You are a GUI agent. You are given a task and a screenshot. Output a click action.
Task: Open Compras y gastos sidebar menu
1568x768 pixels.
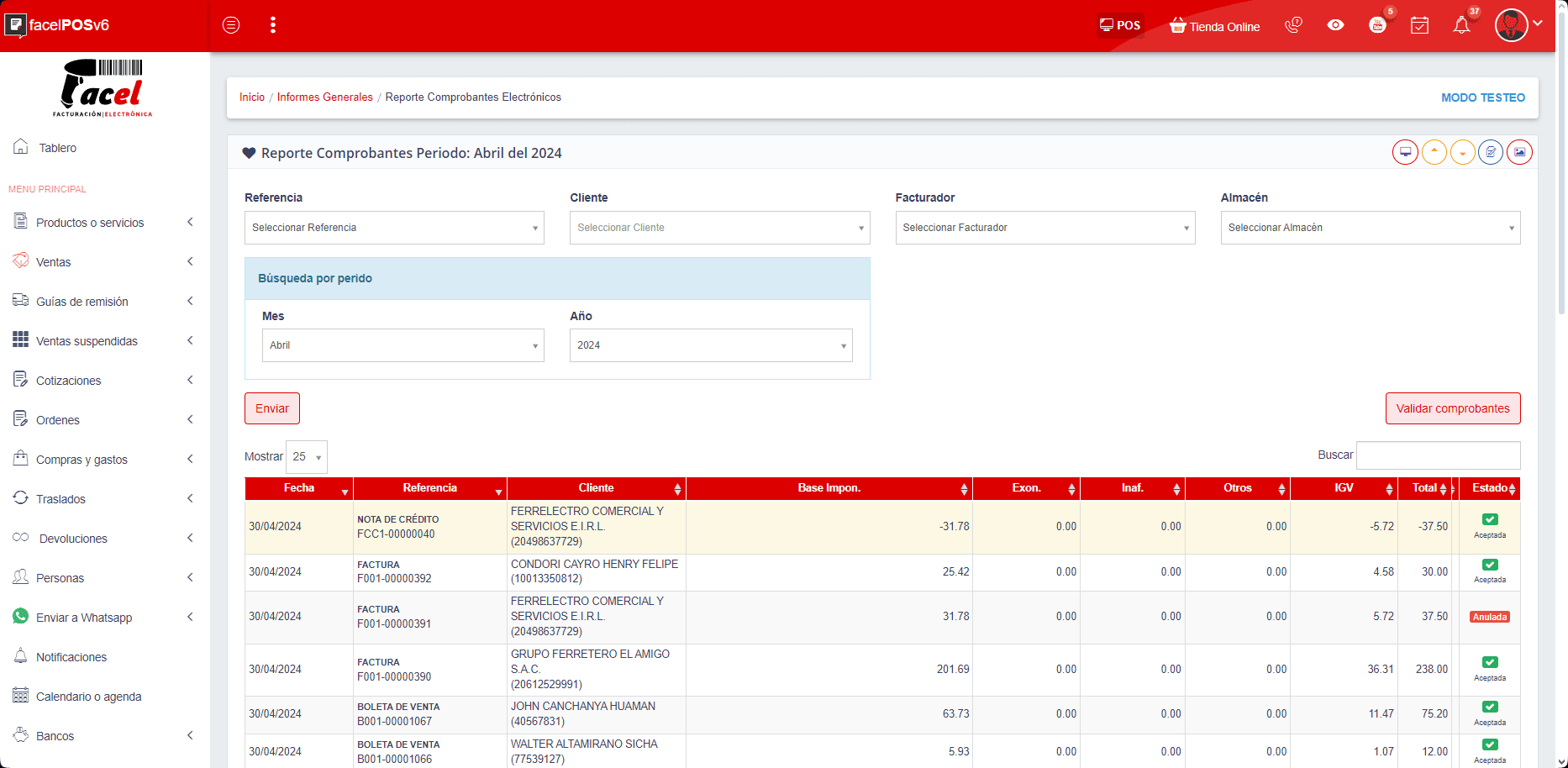click(82, 460)
